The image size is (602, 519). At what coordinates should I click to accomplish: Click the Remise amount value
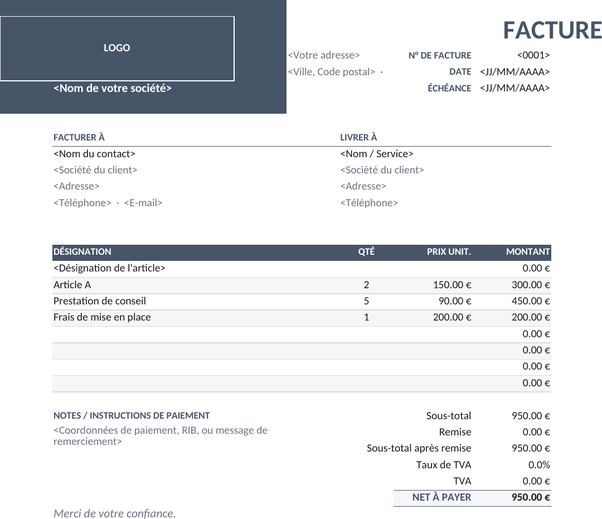click(x=536, y=432)
